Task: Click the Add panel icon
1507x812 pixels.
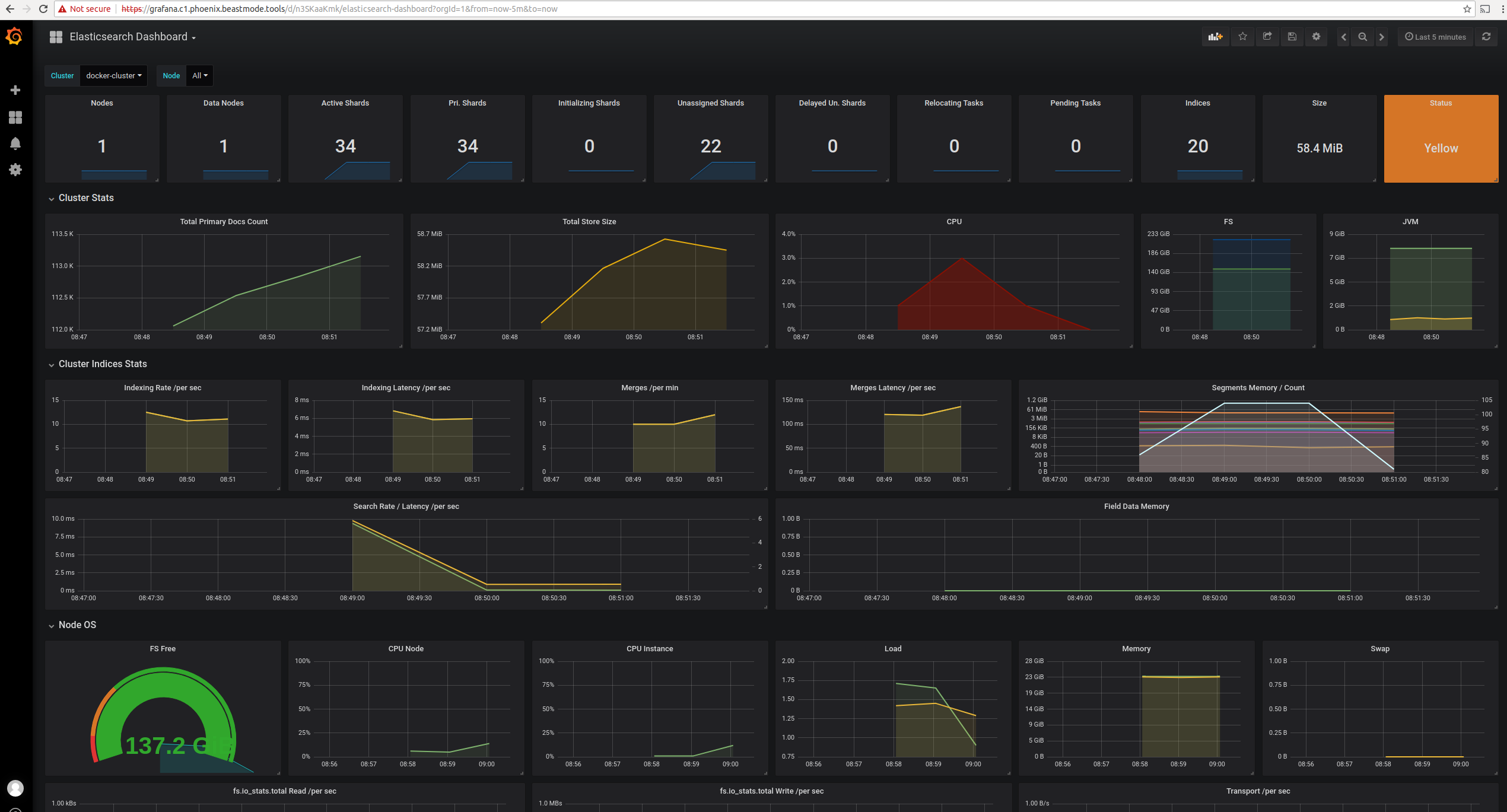Action: [x=1215, y=37]
